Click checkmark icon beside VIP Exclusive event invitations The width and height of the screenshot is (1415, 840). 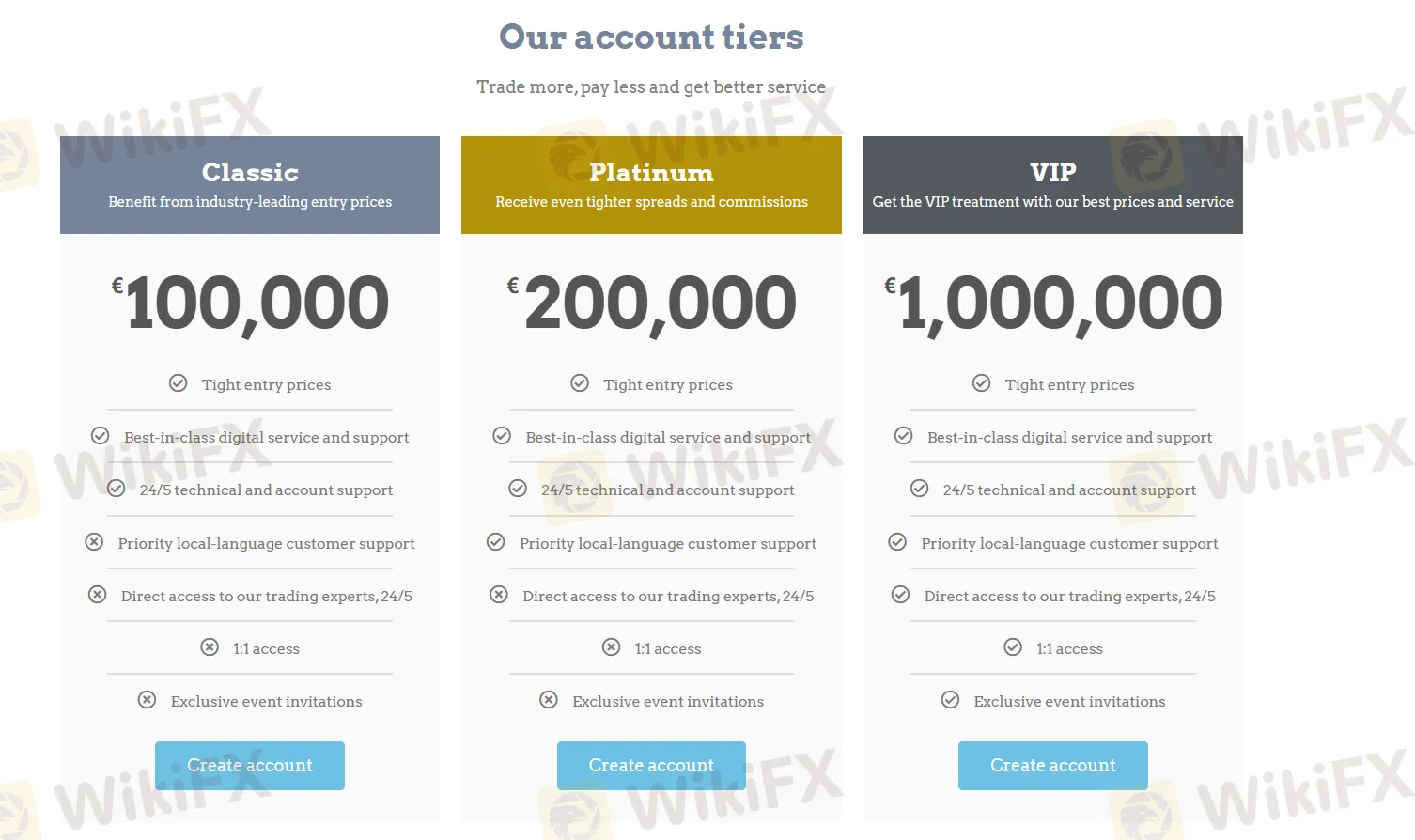(x=950, y=700)
